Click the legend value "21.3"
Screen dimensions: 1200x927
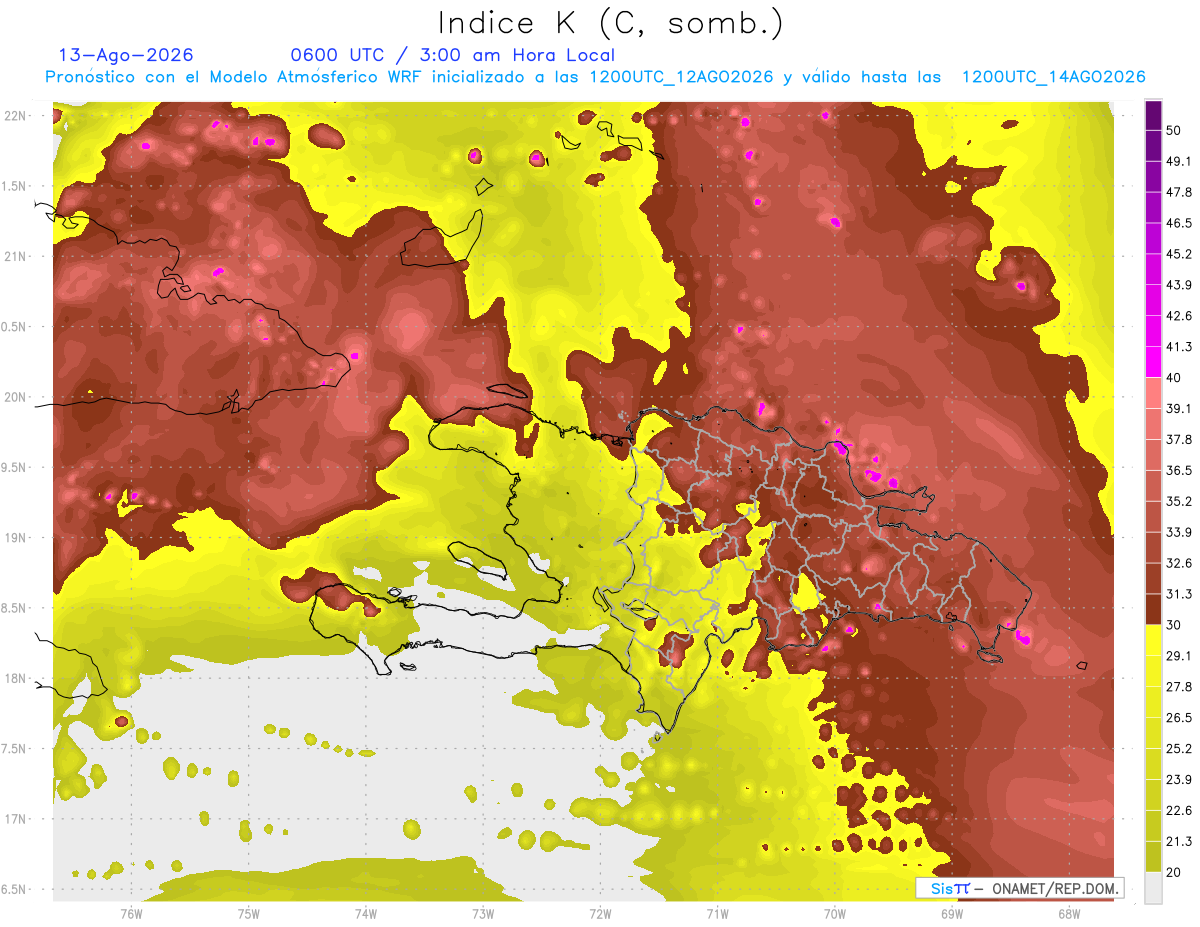click(1179, 842)
